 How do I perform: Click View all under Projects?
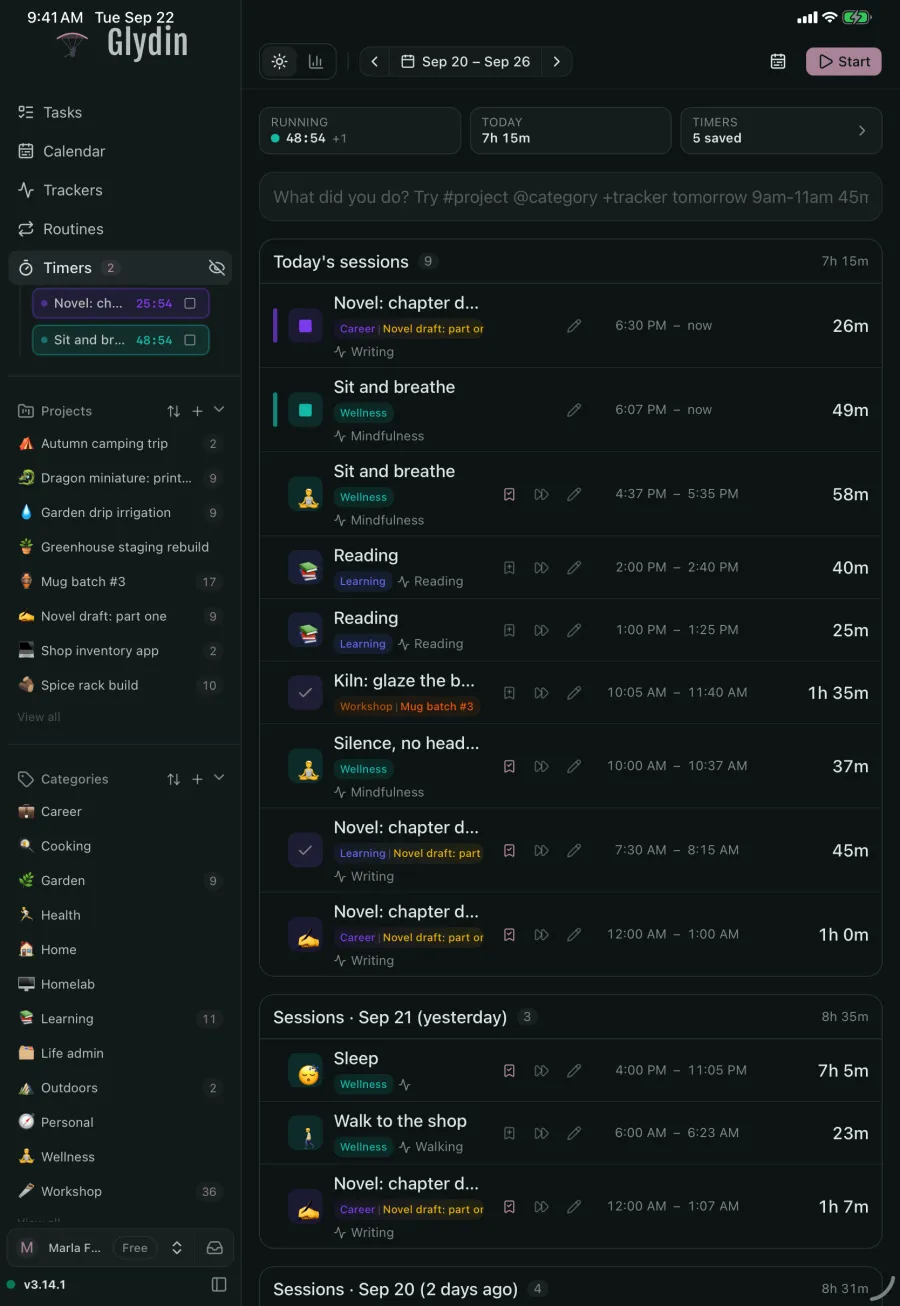[x=39, y=717]
